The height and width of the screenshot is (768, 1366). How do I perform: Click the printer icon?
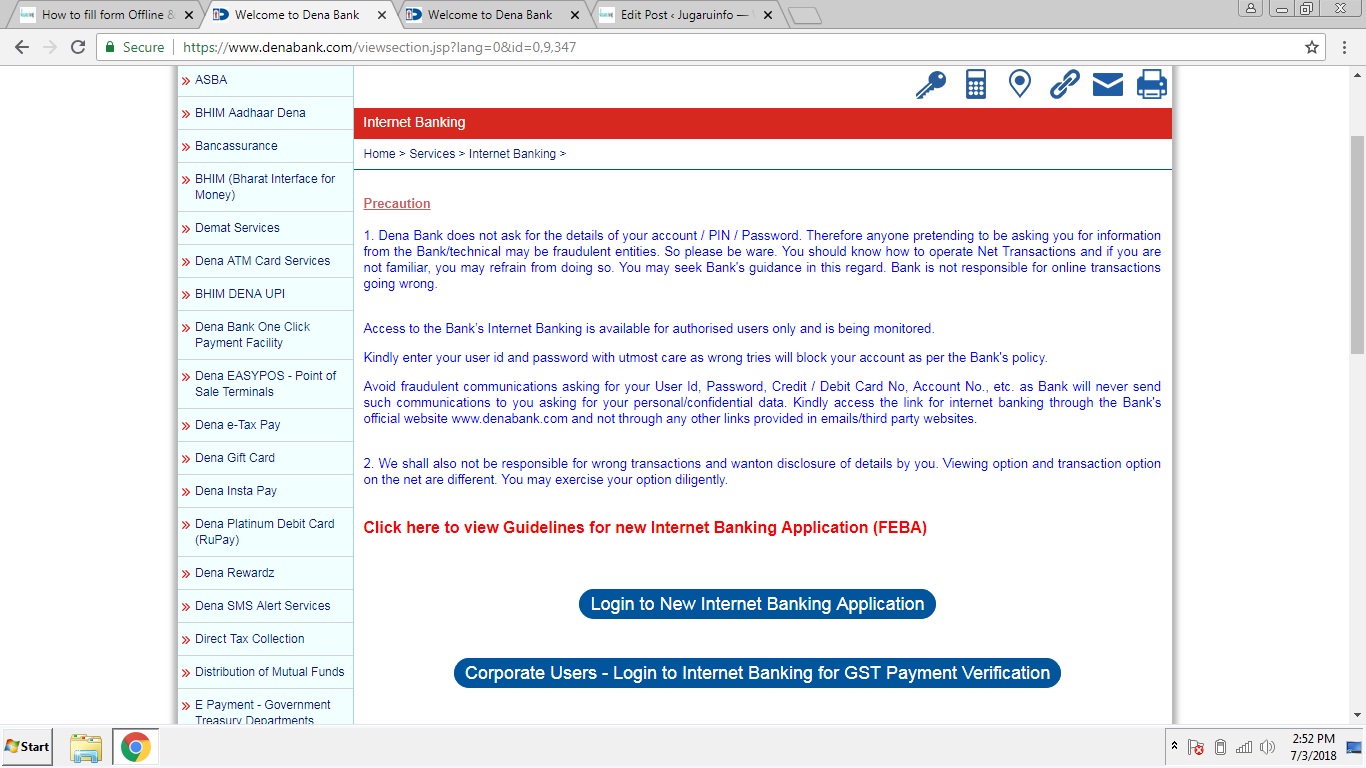(x=1152, y=85)
